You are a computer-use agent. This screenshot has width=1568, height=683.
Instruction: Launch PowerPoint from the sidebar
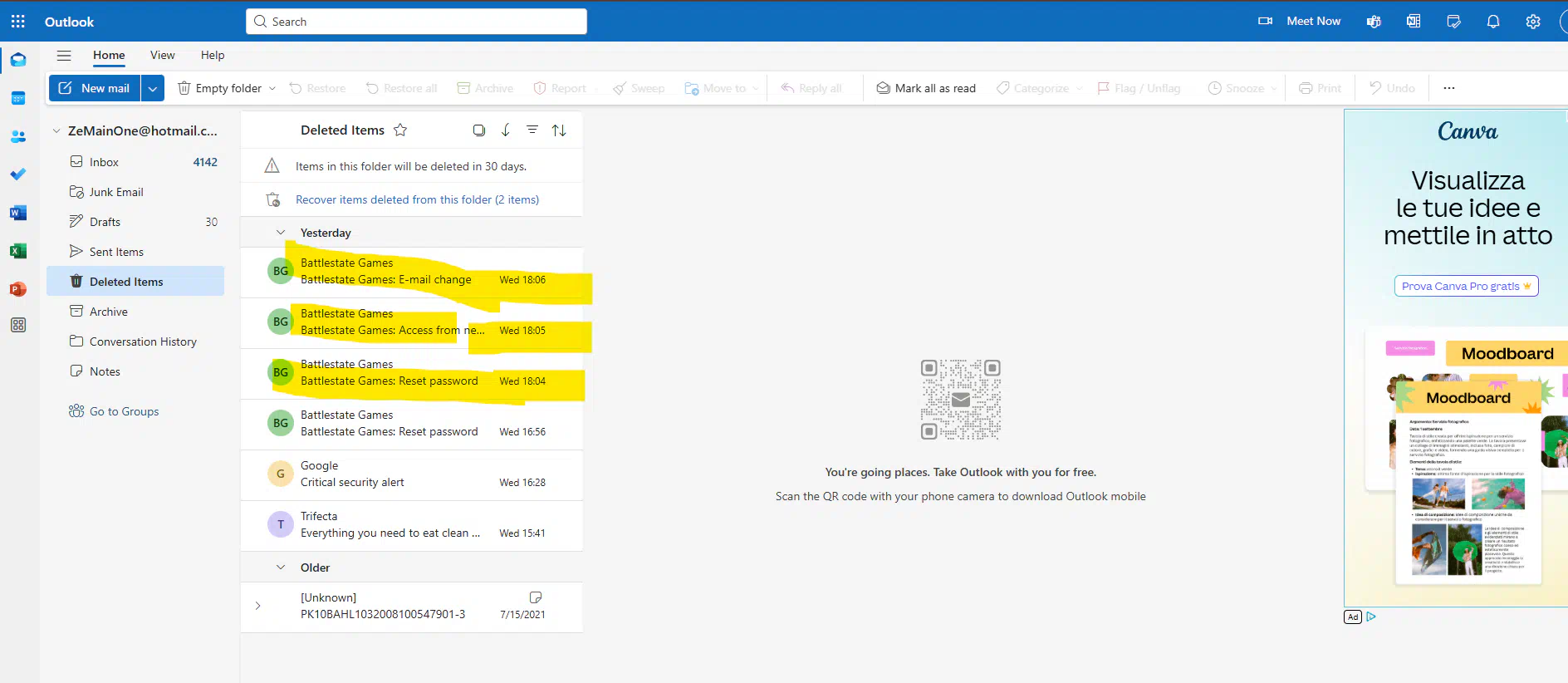[x=18, y=289]
